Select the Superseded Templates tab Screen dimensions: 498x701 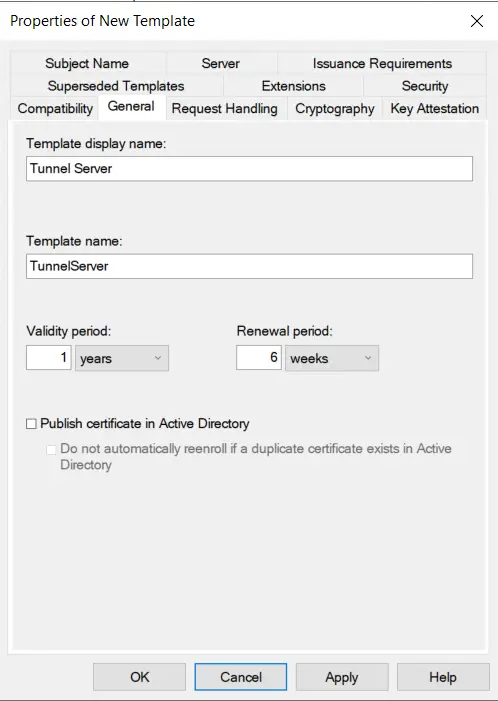116,86
